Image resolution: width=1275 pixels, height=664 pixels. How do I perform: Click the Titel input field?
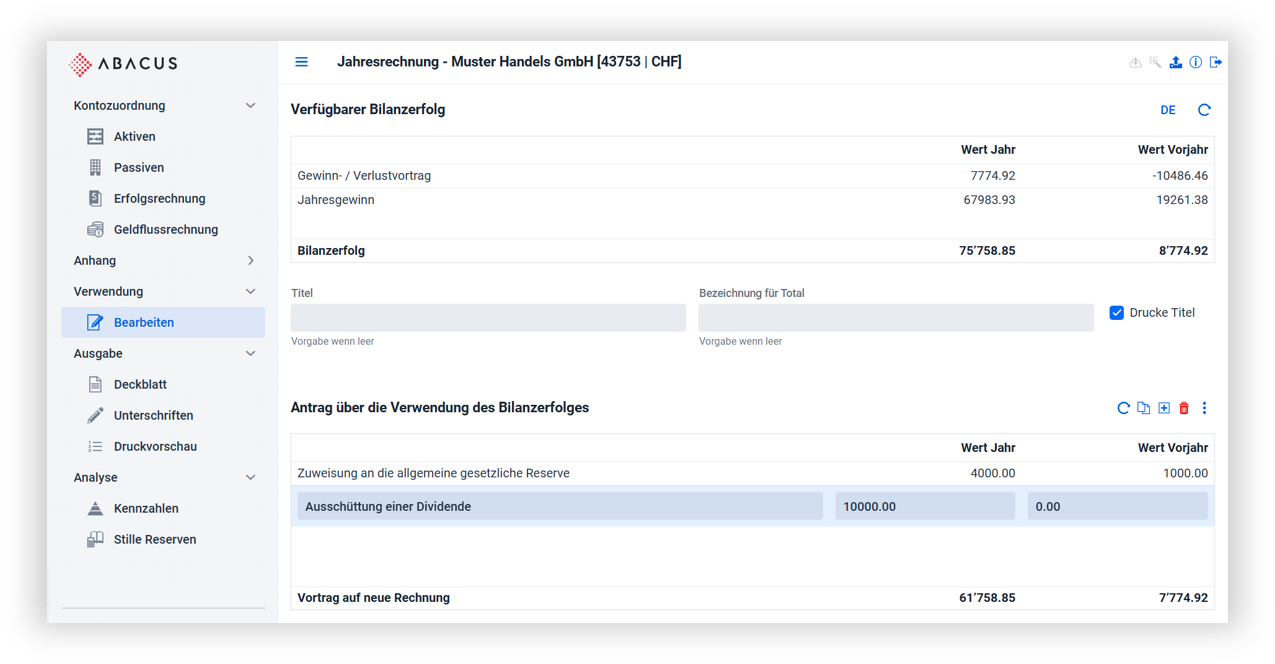(488, 318)
